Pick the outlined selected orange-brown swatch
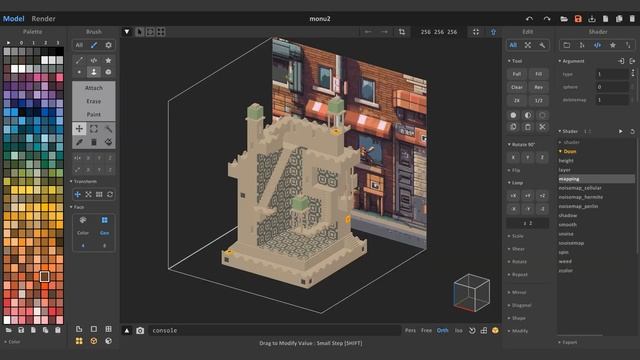Image resolution: width=640 pixels, height=360 pixels. point(44,277)
